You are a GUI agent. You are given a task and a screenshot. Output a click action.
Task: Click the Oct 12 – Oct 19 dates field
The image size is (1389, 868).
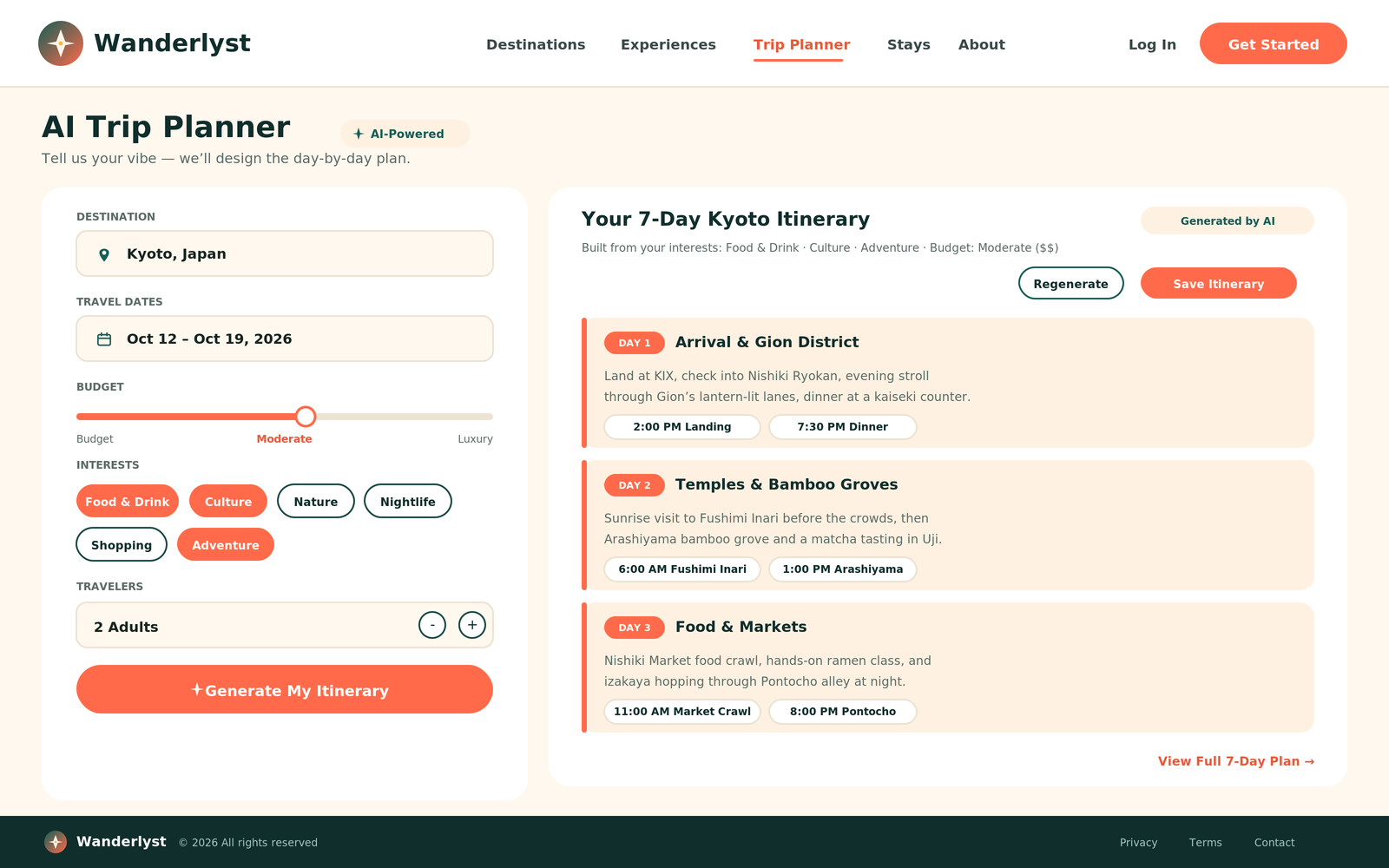(x=285, y=339)
